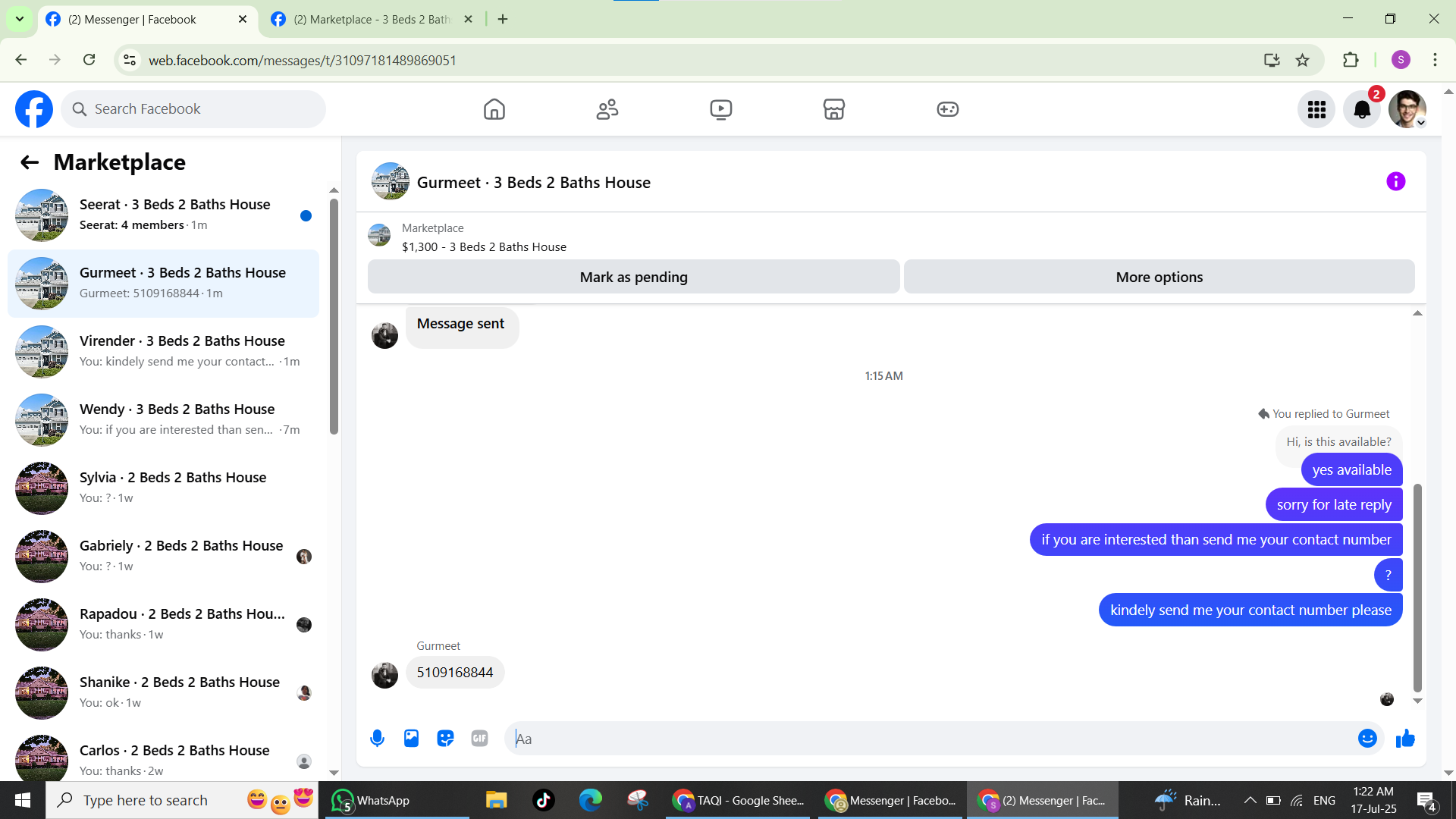Open the notifications bell
Image resolution: width=1456 pixels, height=819 pixels.
(1362, 109)
